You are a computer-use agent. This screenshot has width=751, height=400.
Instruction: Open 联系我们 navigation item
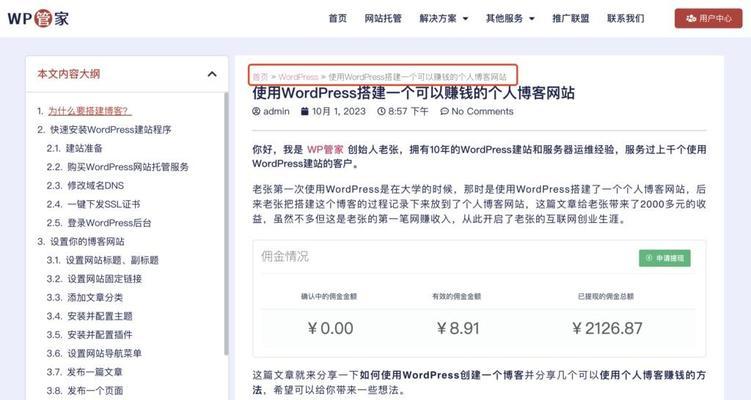[626, 18]
